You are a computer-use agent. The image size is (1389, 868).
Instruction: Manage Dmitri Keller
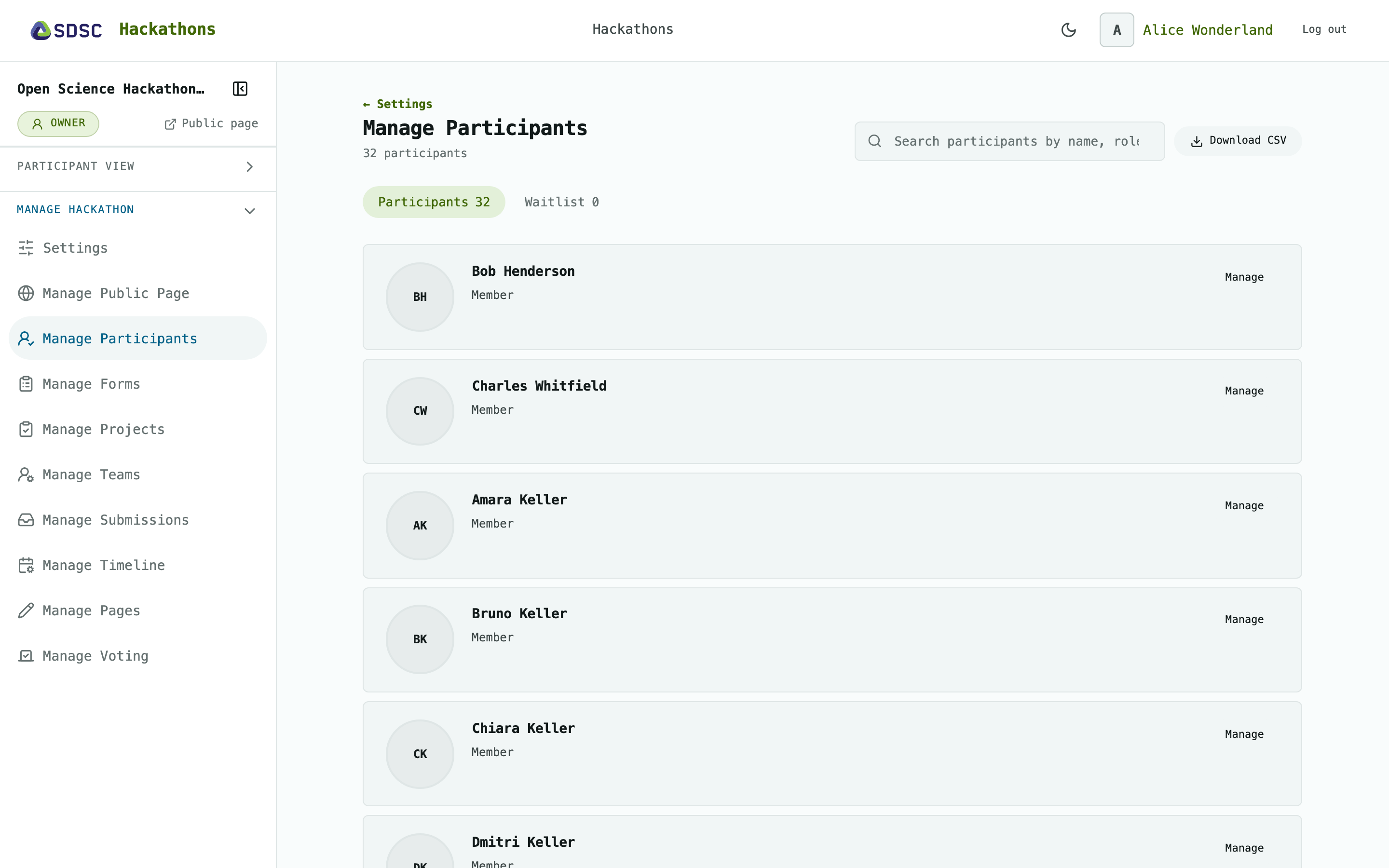[x=1244, y=848]
